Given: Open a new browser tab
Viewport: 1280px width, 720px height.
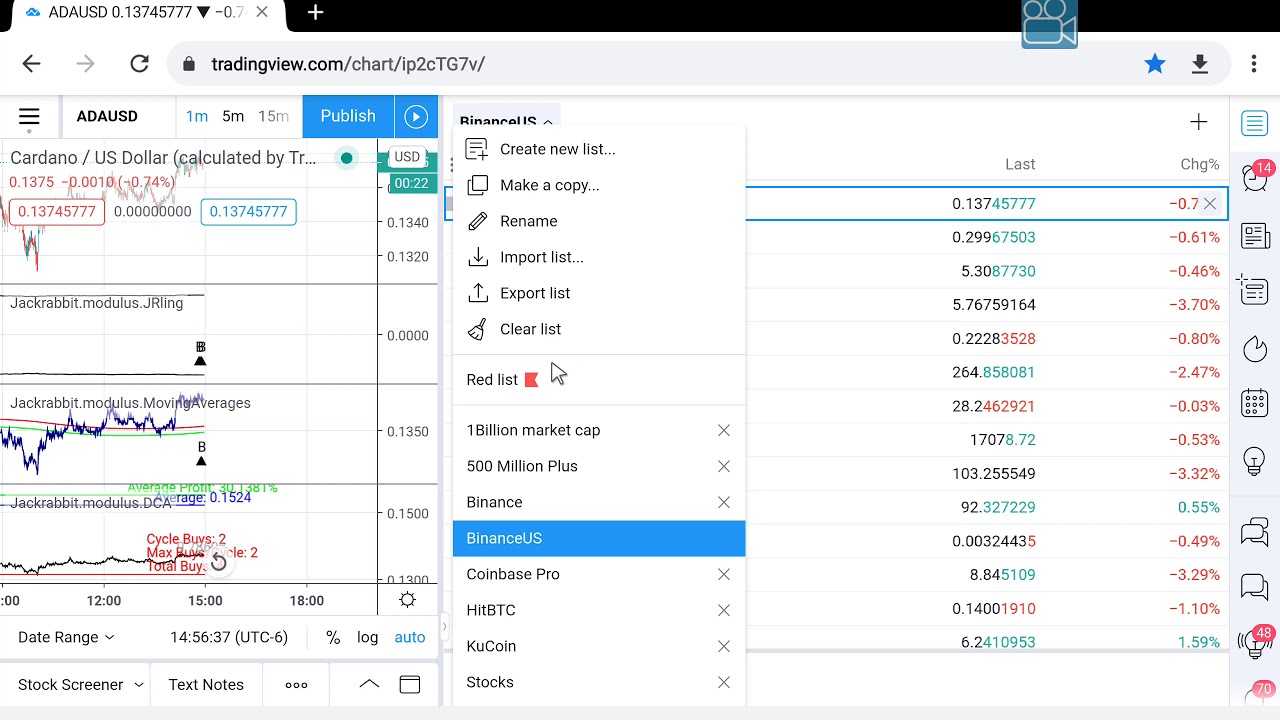Looking at the screenshot, I should 316,13.
